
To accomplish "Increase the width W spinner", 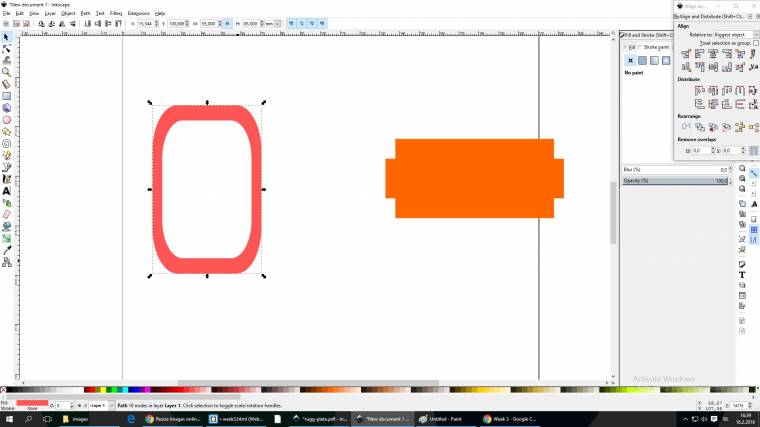I will 220,22.
